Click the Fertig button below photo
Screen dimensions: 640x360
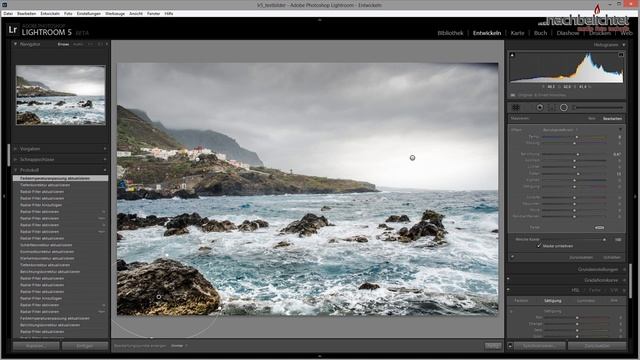pos(493,346)
